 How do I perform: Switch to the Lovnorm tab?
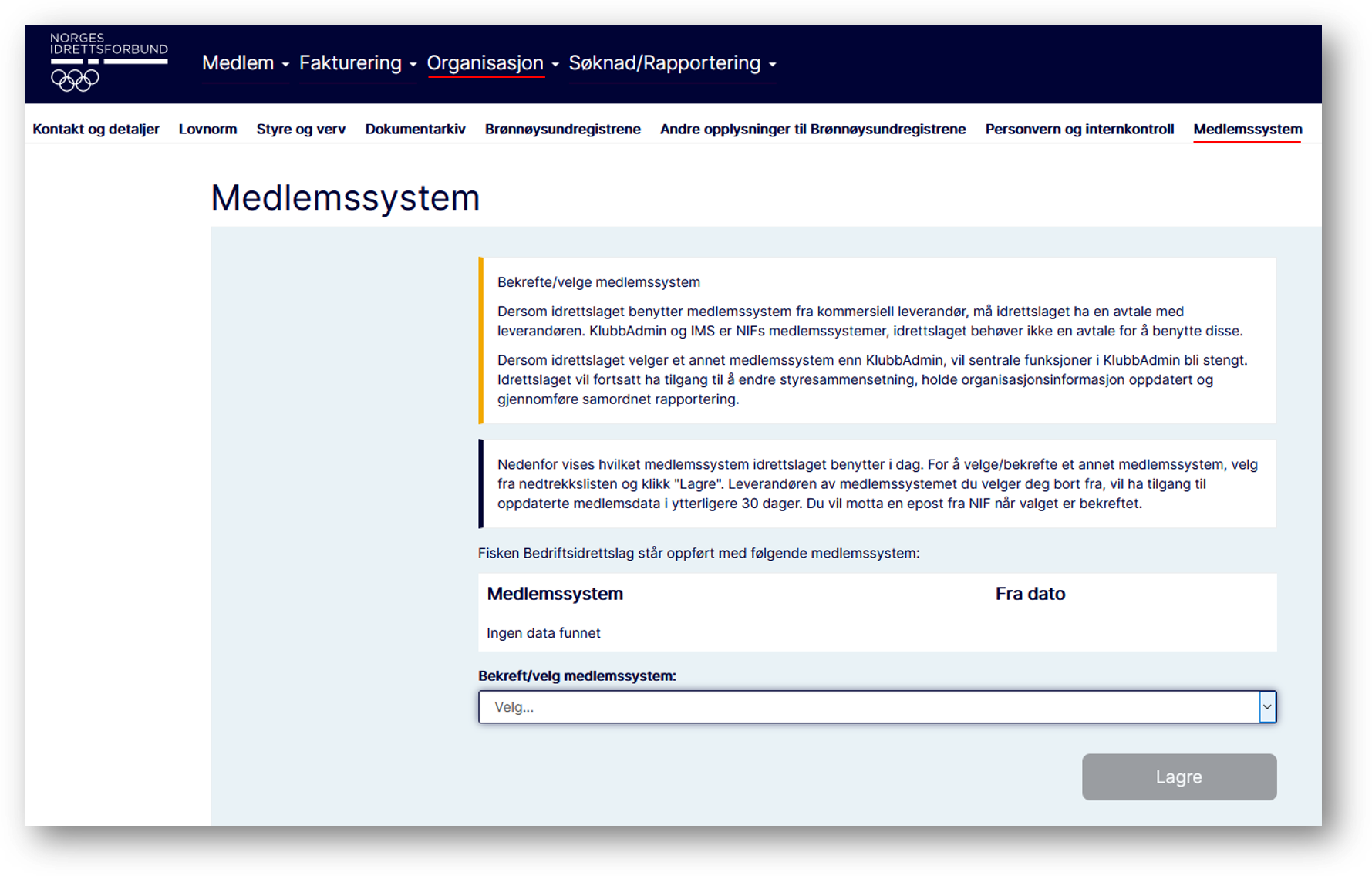pos(207,129)
